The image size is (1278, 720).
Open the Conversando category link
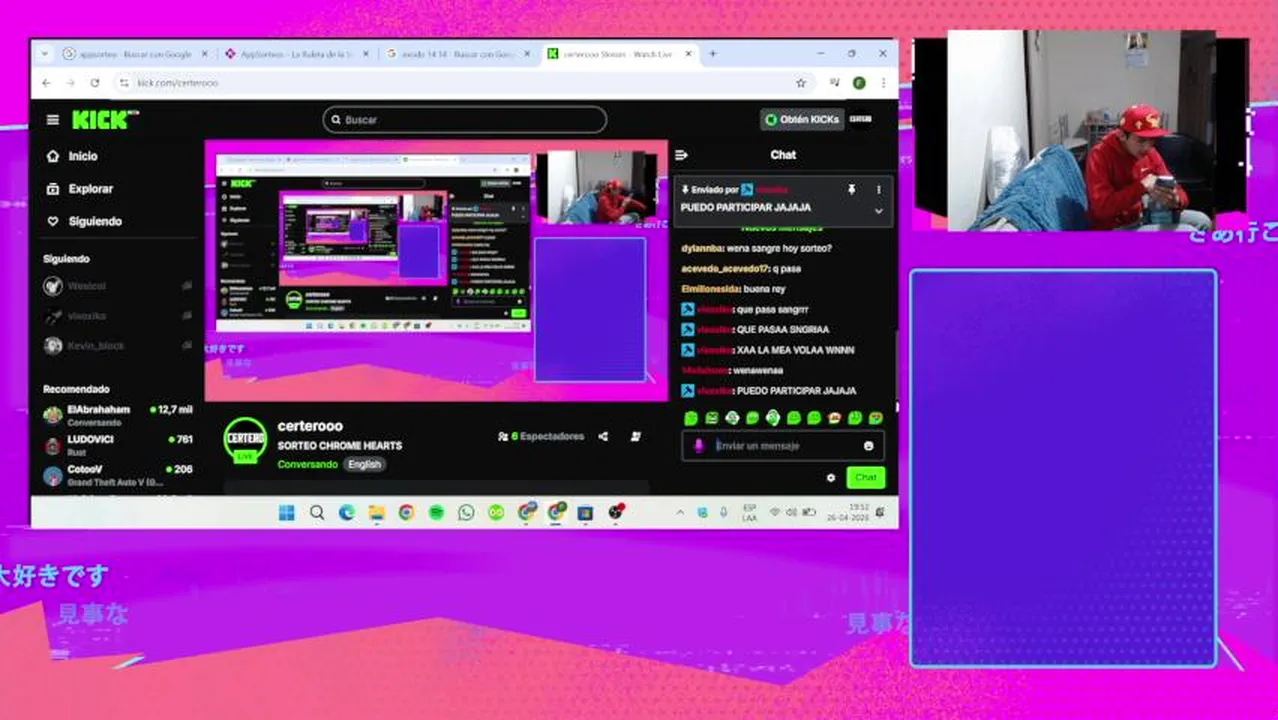pos(307,464)
